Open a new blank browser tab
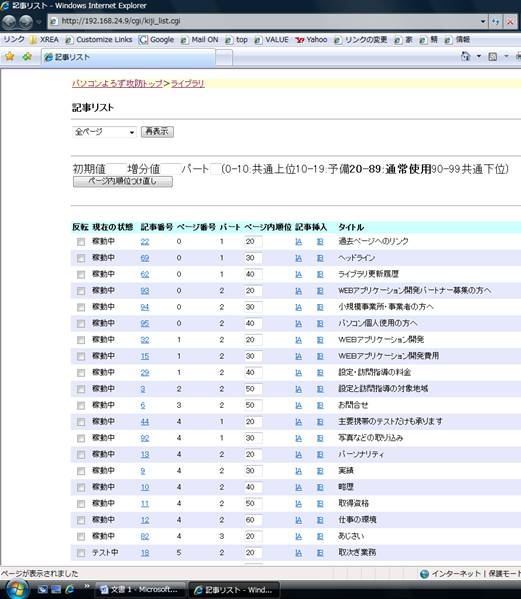Image resolution: width=521 pixels, height=599 pixels. (224, 58)
